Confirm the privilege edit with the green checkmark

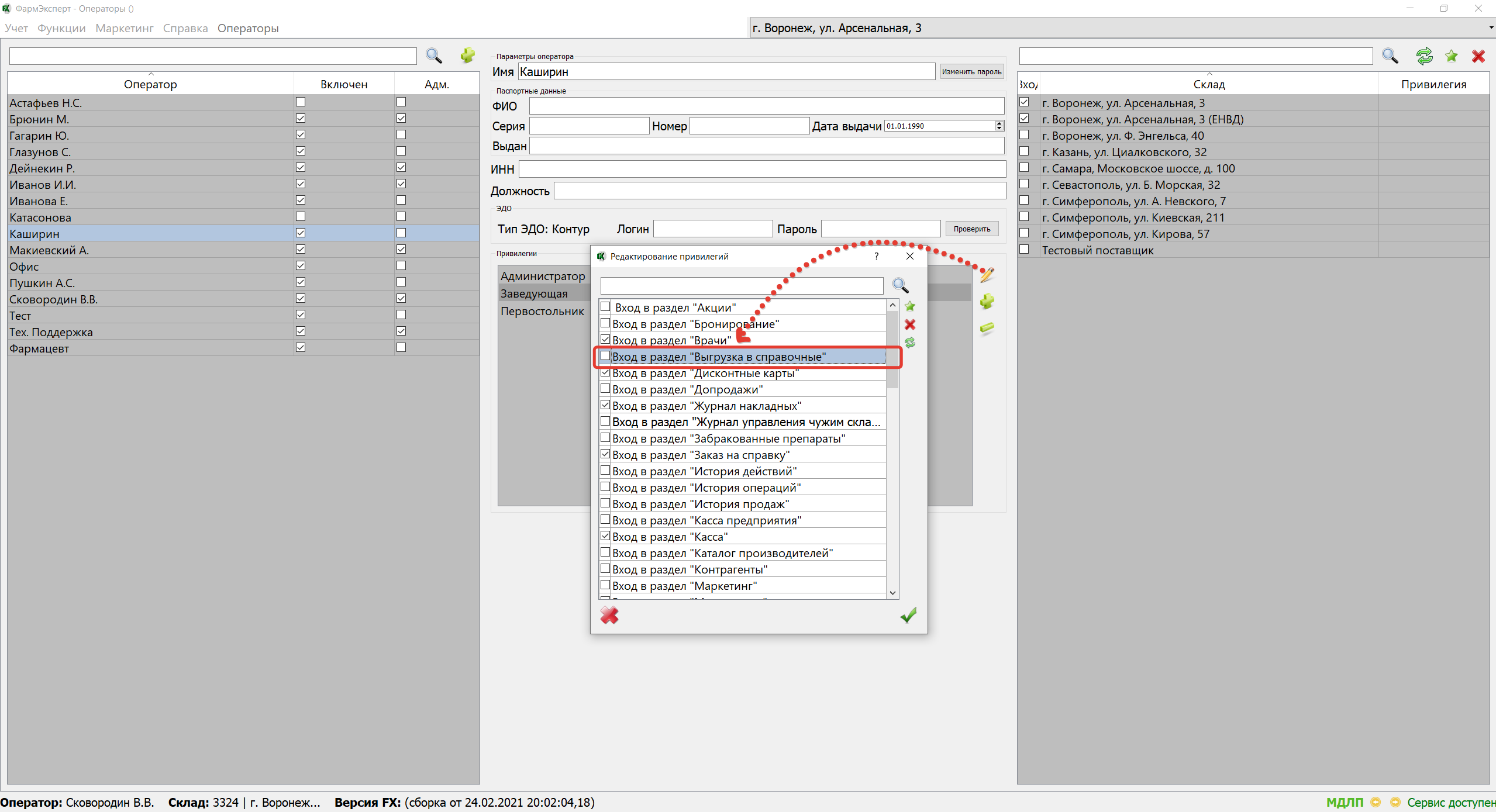coord(908,615)
